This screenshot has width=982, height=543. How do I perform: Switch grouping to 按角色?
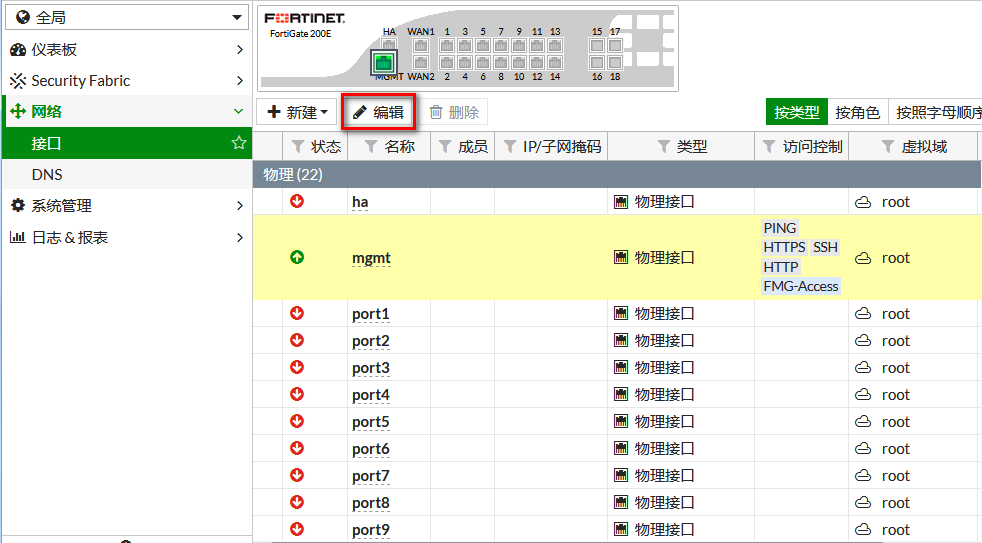(x=857, y=113)
